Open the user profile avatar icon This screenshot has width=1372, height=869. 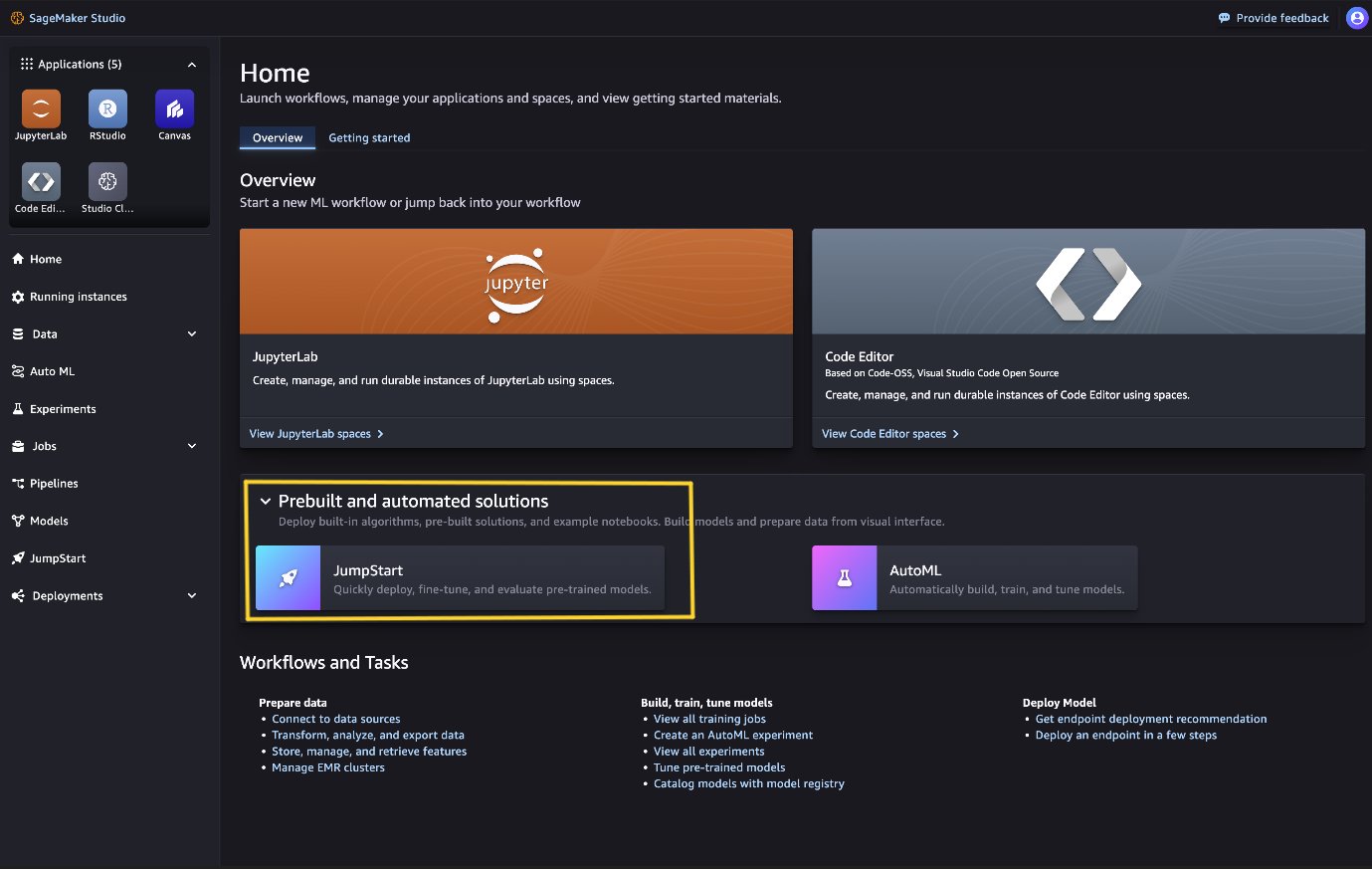[1357, 18]
